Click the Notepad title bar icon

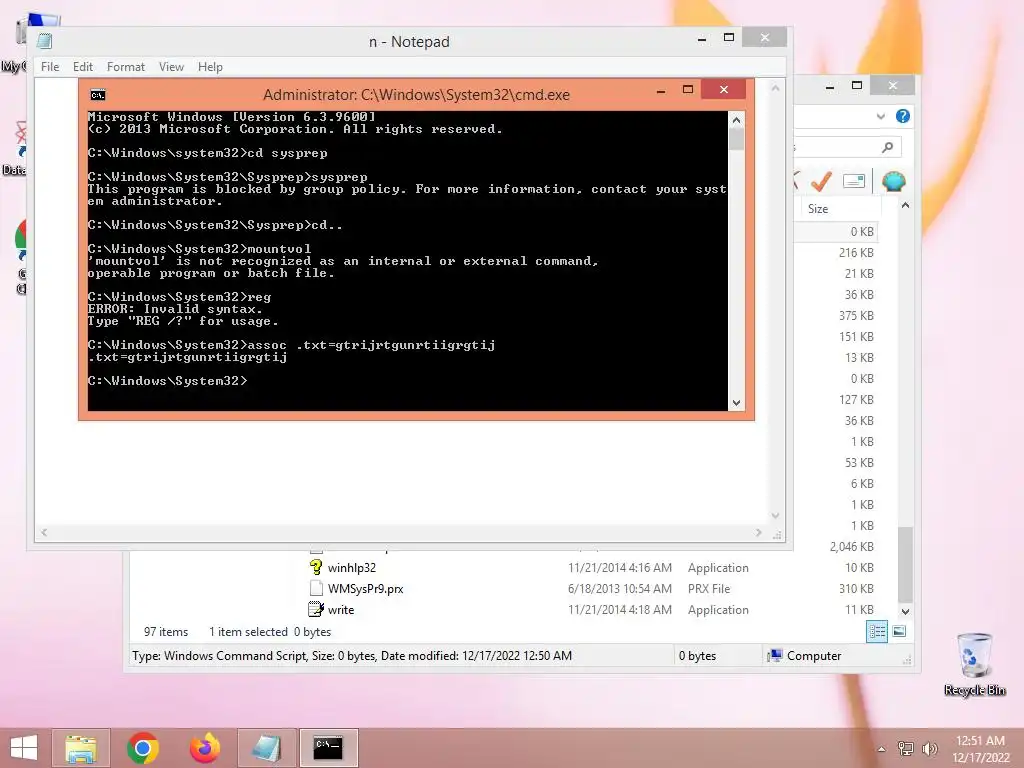click(x=44, y=41)
